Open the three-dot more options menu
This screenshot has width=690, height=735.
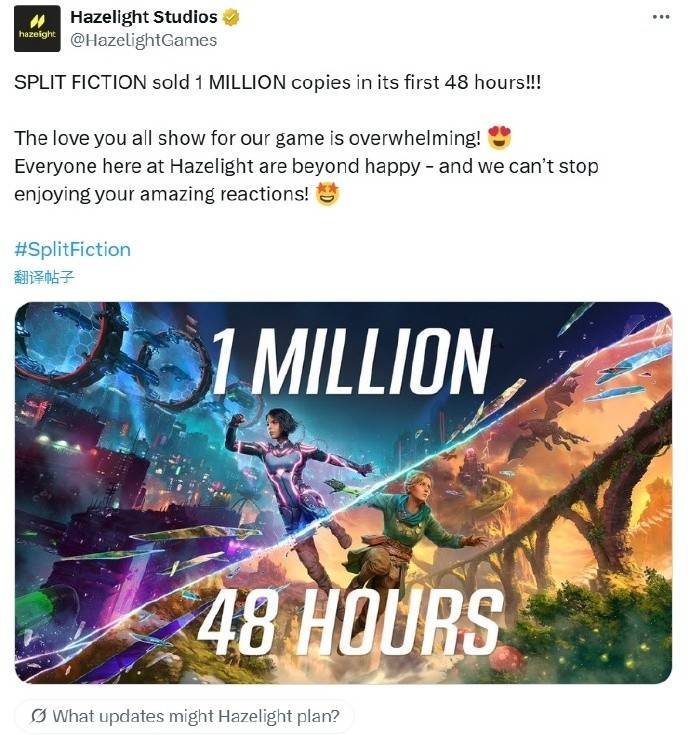coord(660,17)
